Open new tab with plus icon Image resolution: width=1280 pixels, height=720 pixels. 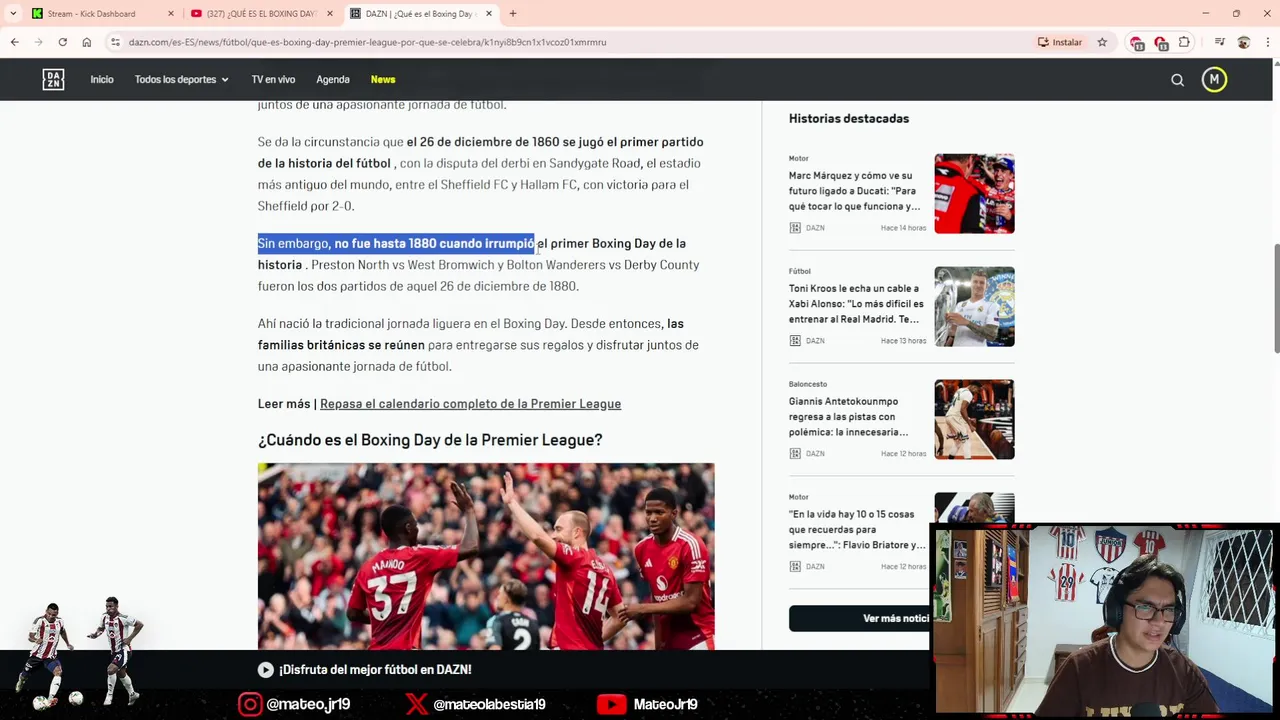513,13
